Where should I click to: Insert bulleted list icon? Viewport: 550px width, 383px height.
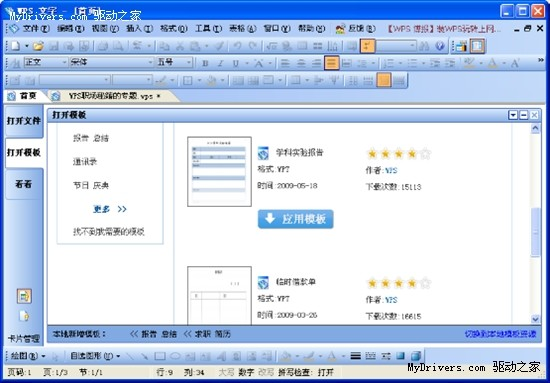[x=411, y=63]
